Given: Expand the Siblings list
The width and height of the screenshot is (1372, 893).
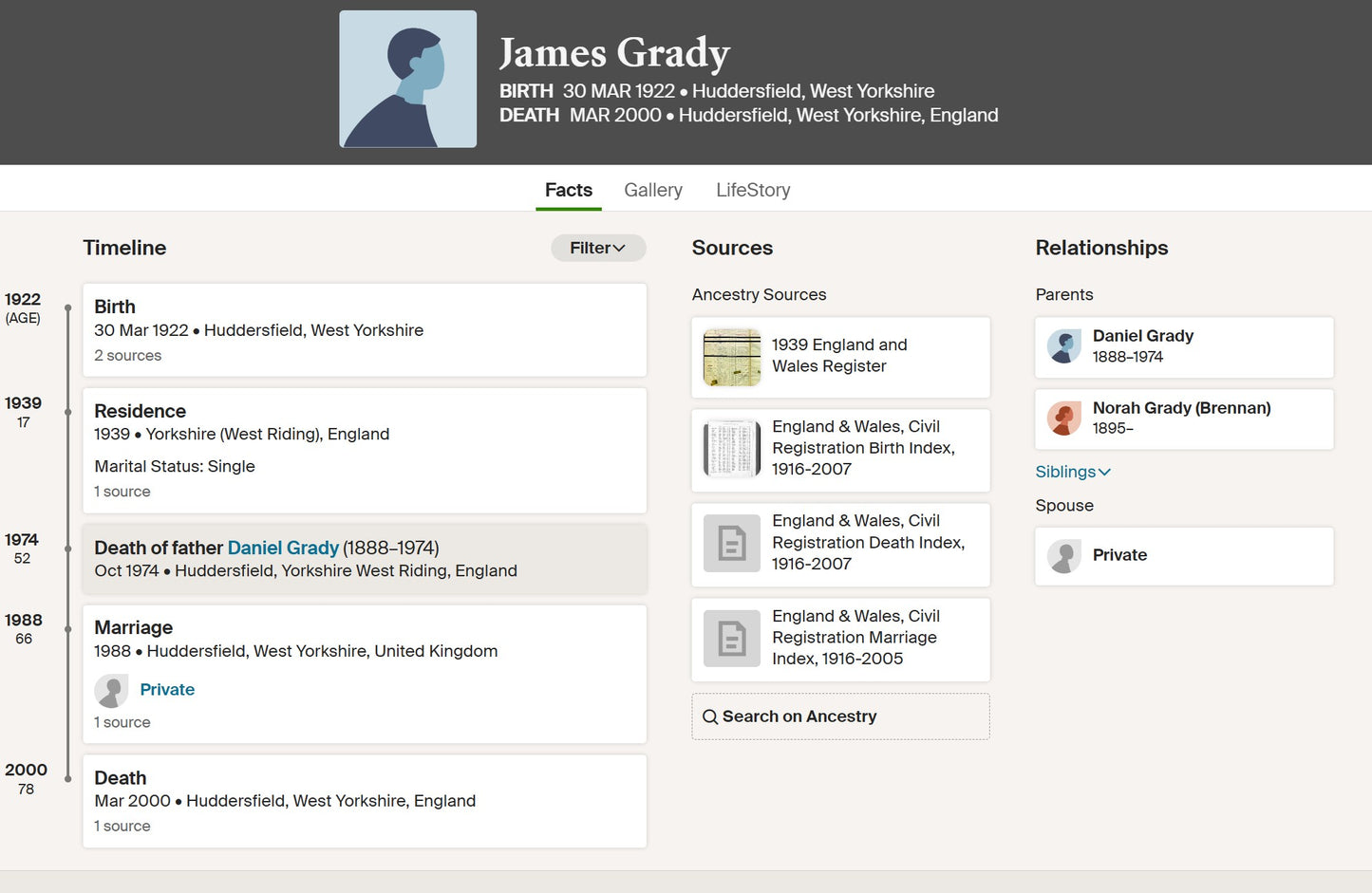Looking at the screenshot, I should click(x=1073, y=472).
